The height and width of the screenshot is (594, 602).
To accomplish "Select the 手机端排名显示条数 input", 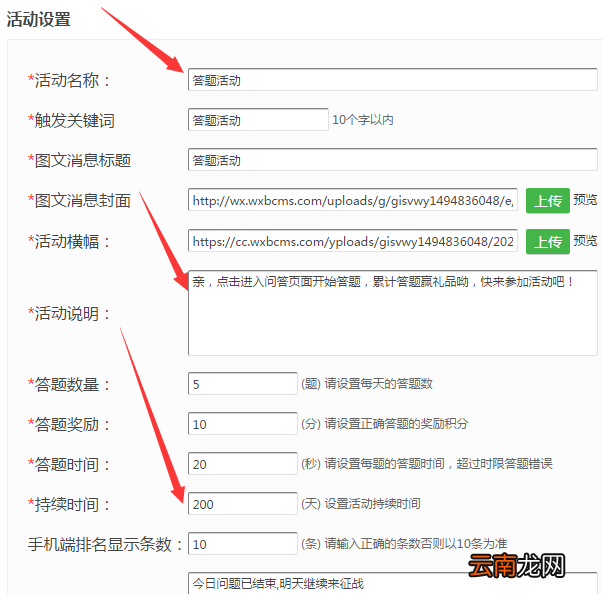I will coord(243,543).
